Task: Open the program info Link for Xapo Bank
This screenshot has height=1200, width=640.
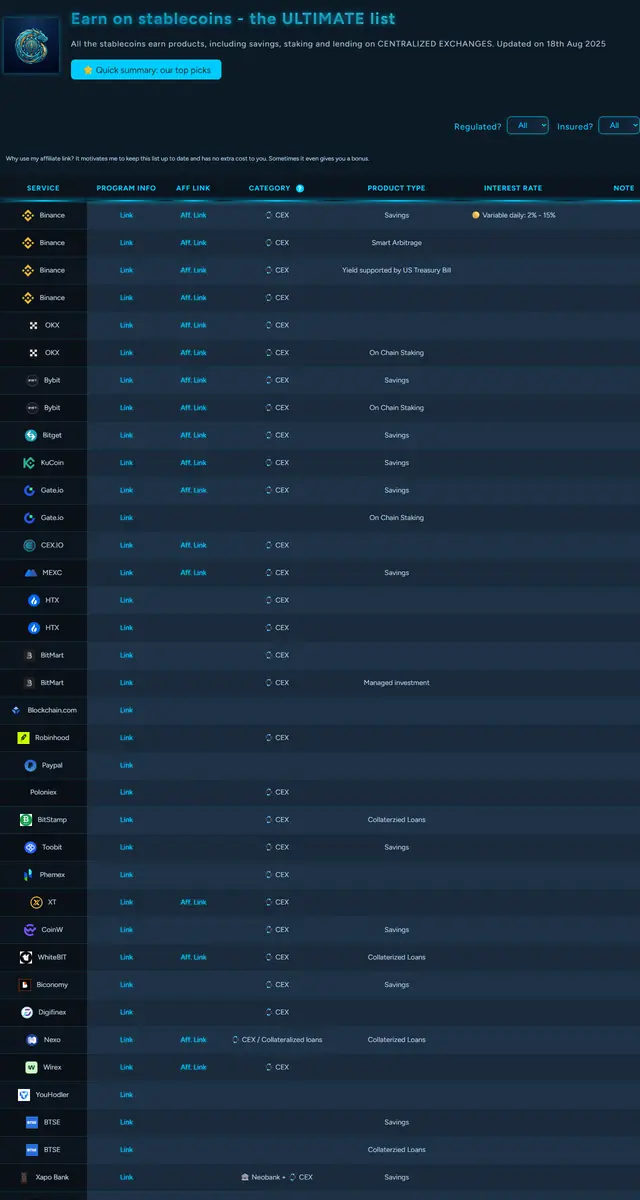Action: pos(126,1177)
